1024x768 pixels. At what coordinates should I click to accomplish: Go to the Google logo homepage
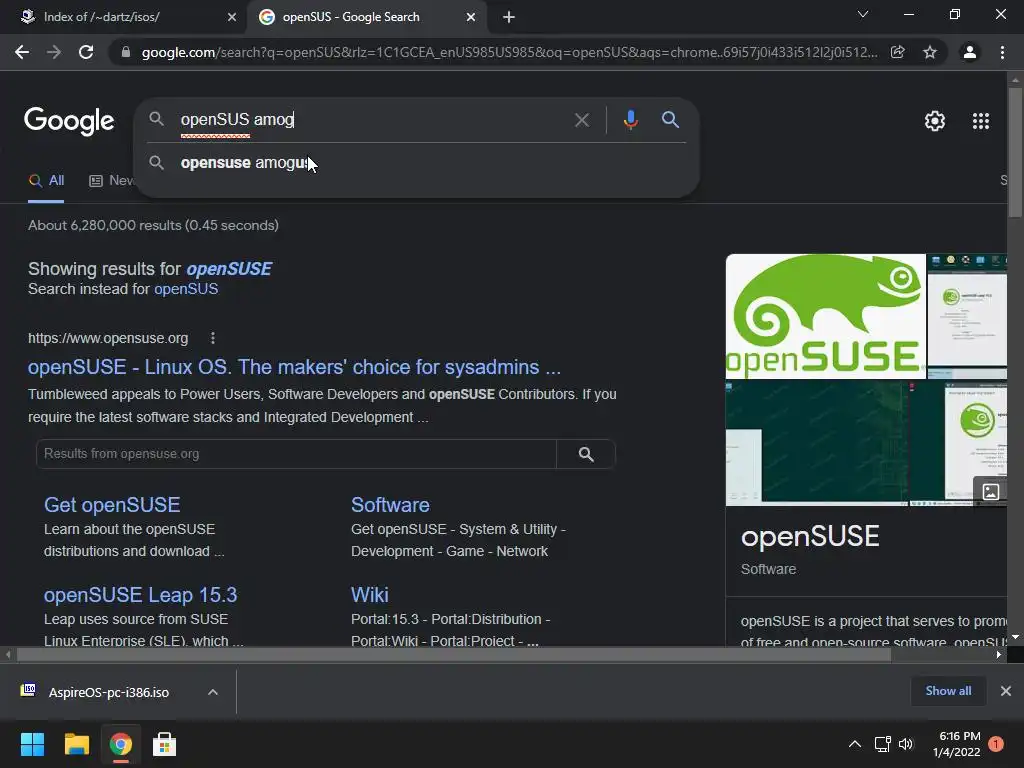click(69, 121)
